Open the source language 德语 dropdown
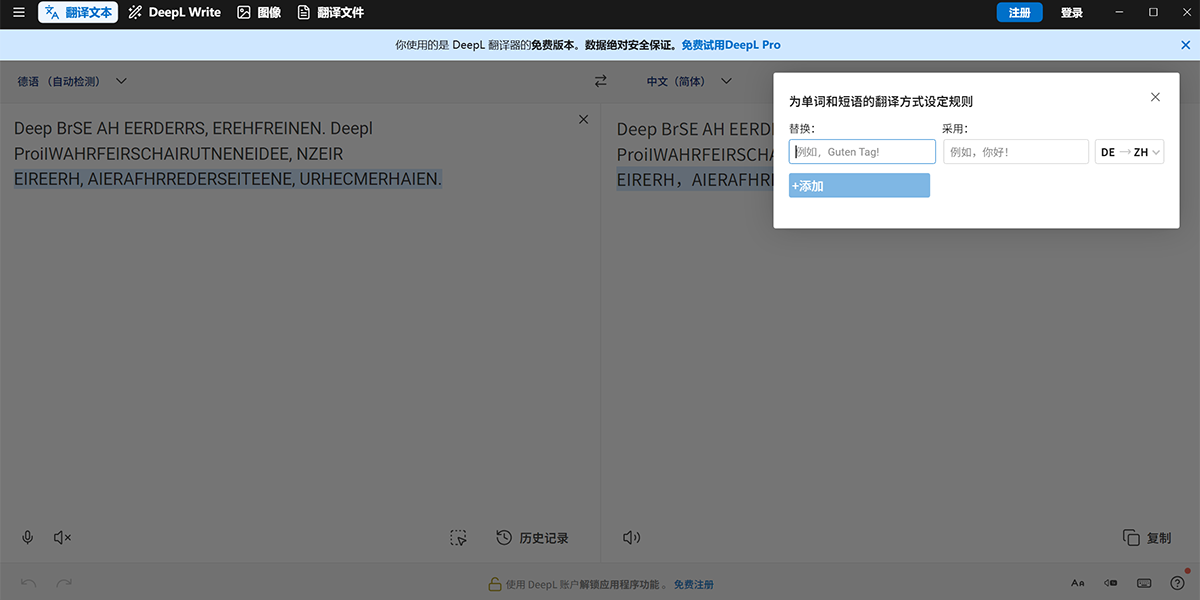Viewport: 1200px width, 600px height. pos(72,81)
